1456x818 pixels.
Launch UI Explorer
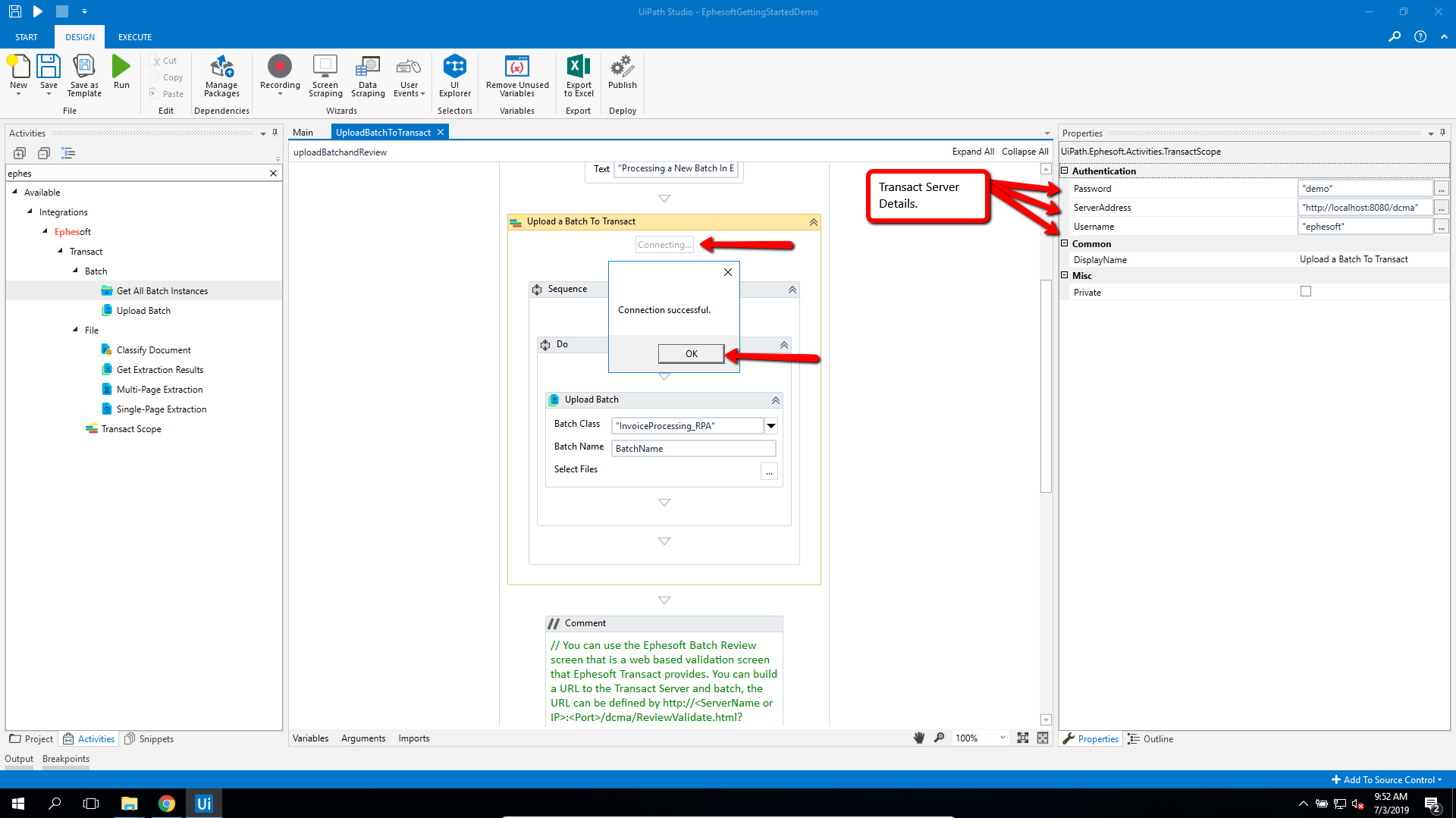click(x=455, y=75)
